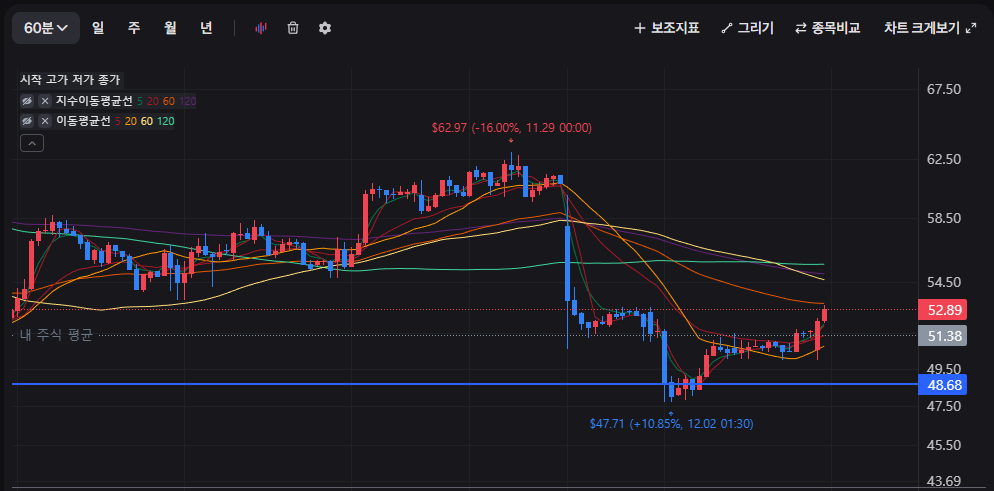Switch to the 년 (yearly) chart tab

(206, 28)
